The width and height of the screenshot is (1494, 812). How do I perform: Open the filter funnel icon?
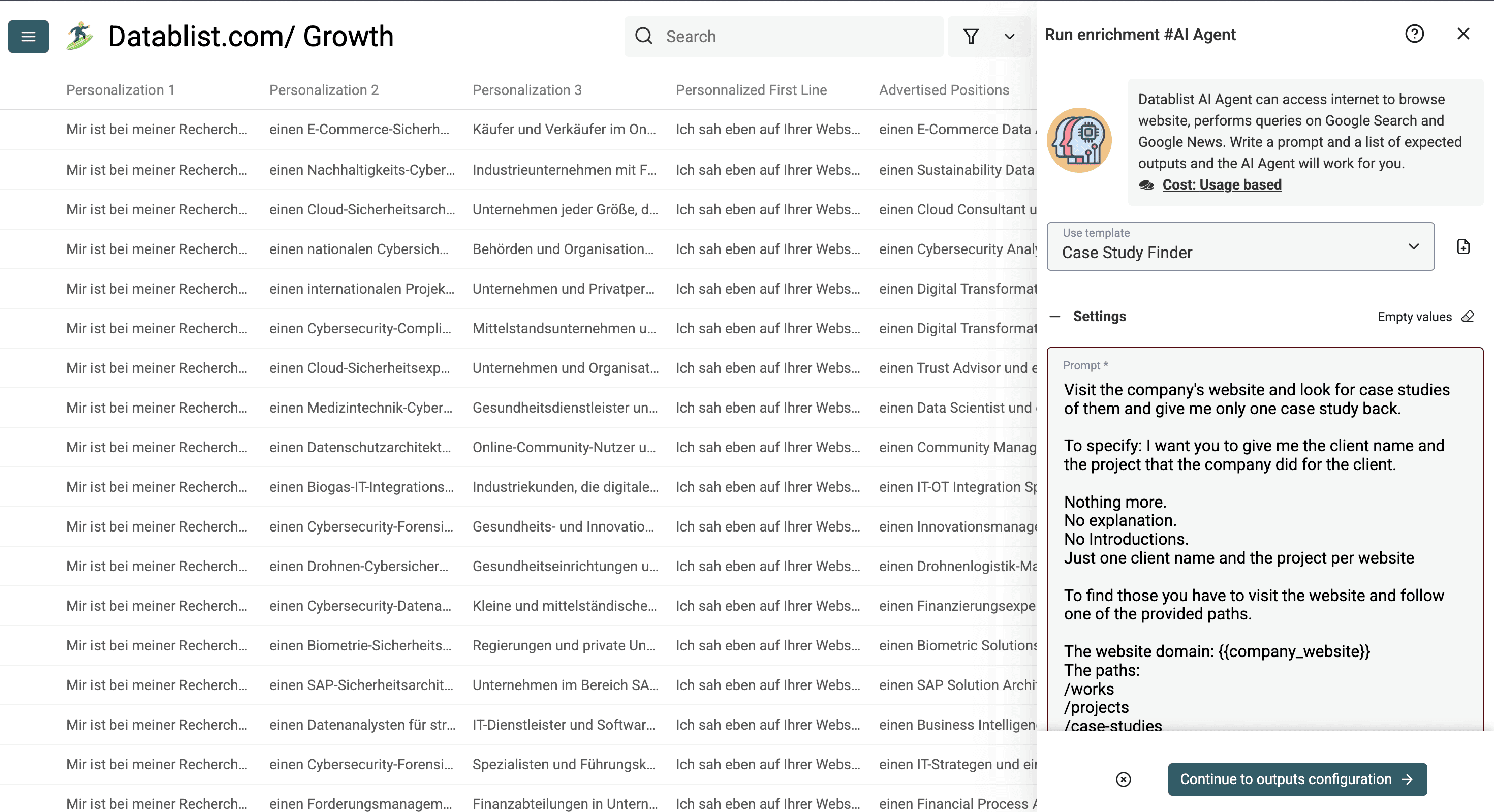(x=972, y=36)
